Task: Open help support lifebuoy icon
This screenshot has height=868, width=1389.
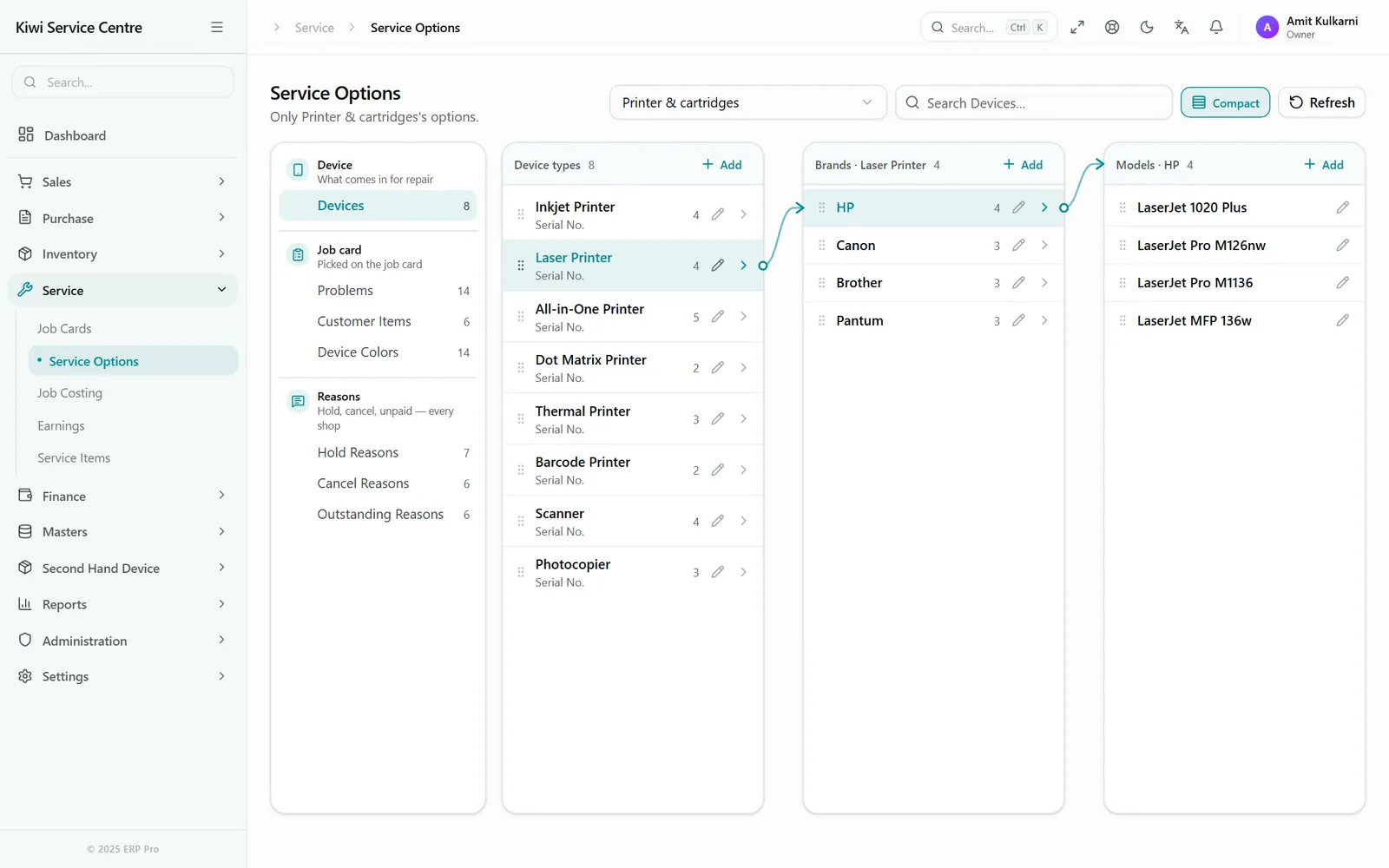Action: click(x=1112, y=27)
